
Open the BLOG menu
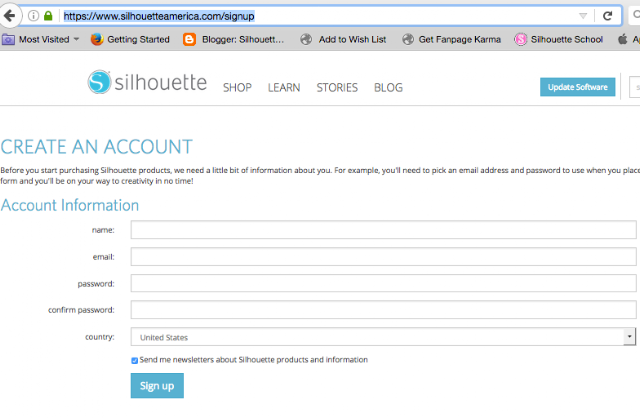click(388, 87)
